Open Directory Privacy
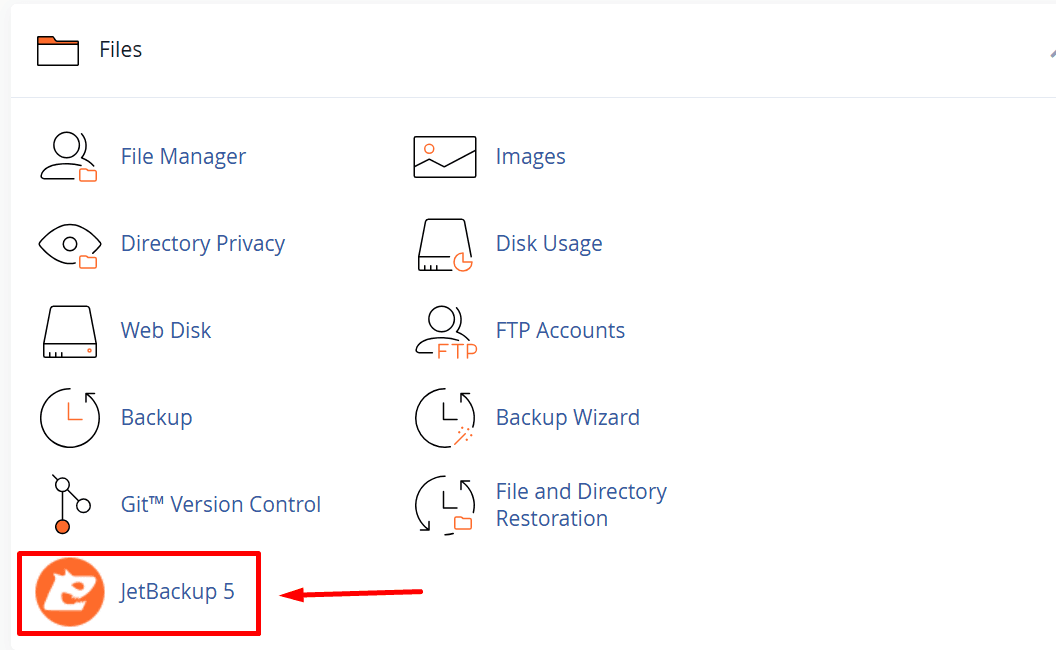The image size is (1056, 650). [202, 243]
